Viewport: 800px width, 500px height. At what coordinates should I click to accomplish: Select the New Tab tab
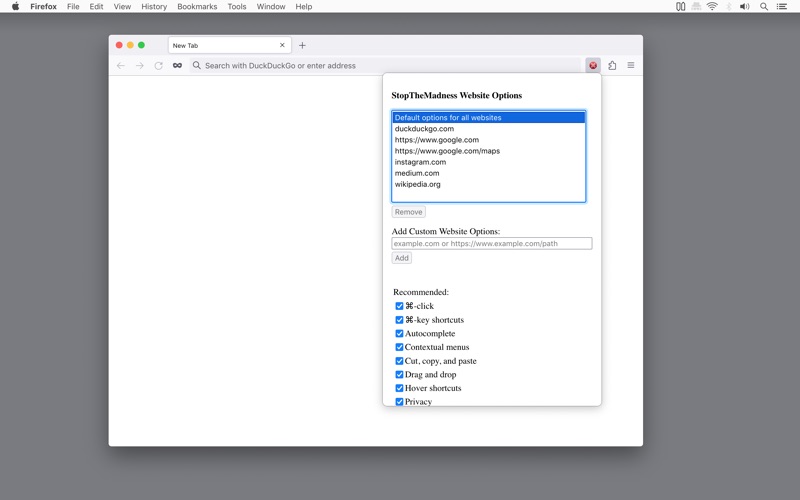click(x=230, y=45)
